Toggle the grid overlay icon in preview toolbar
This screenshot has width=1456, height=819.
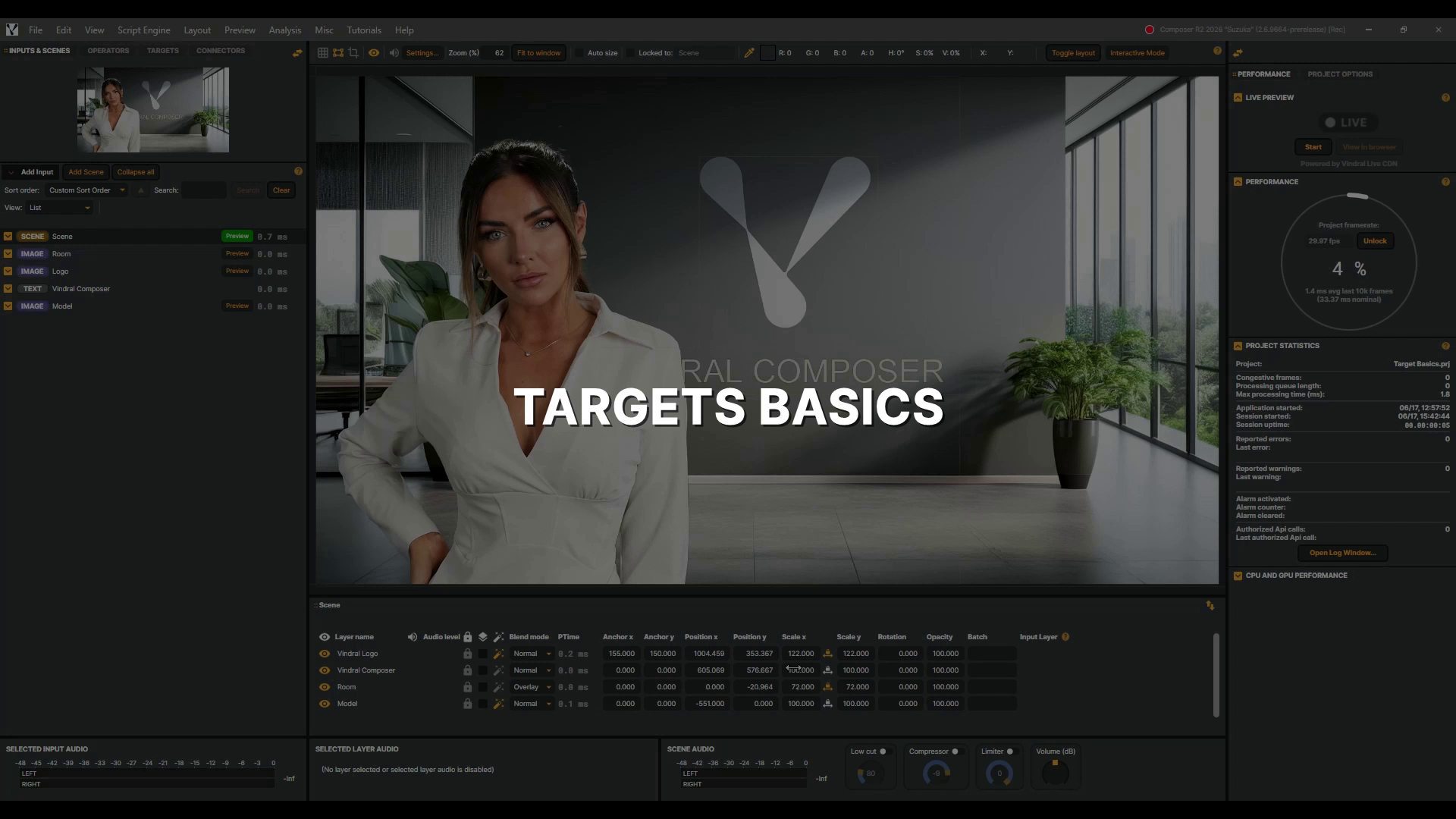tap(323, 53)
